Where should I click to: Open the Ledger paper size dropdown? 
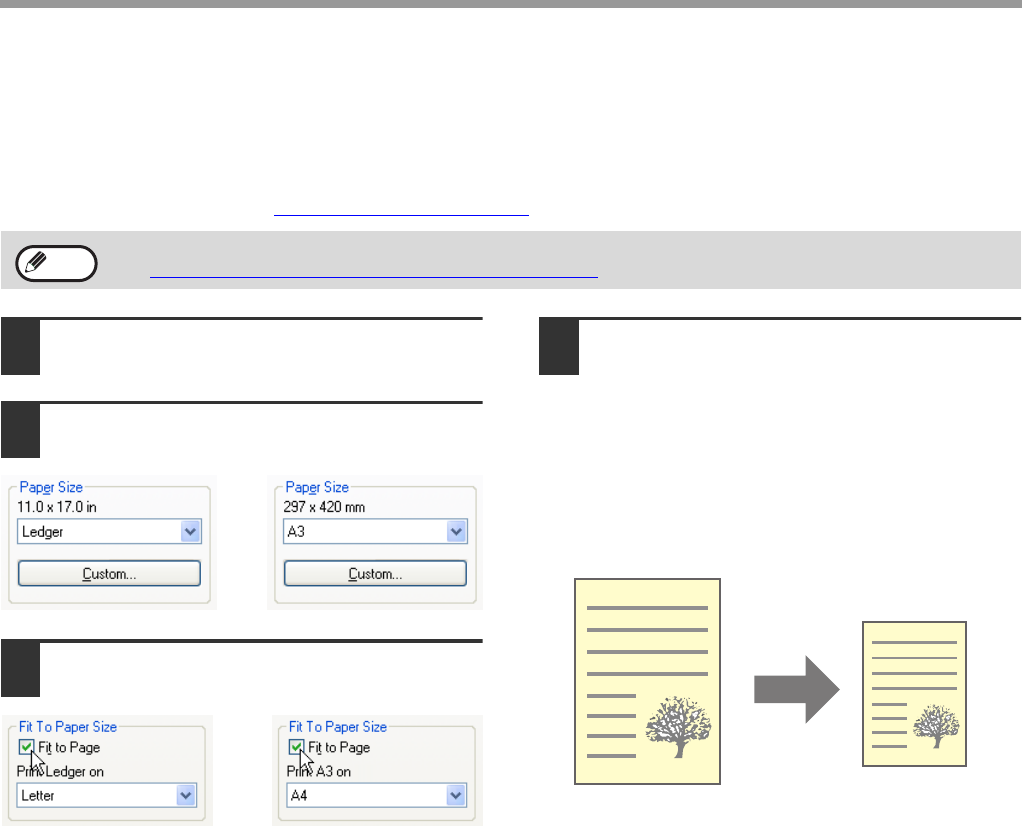[x=191, y=532]
